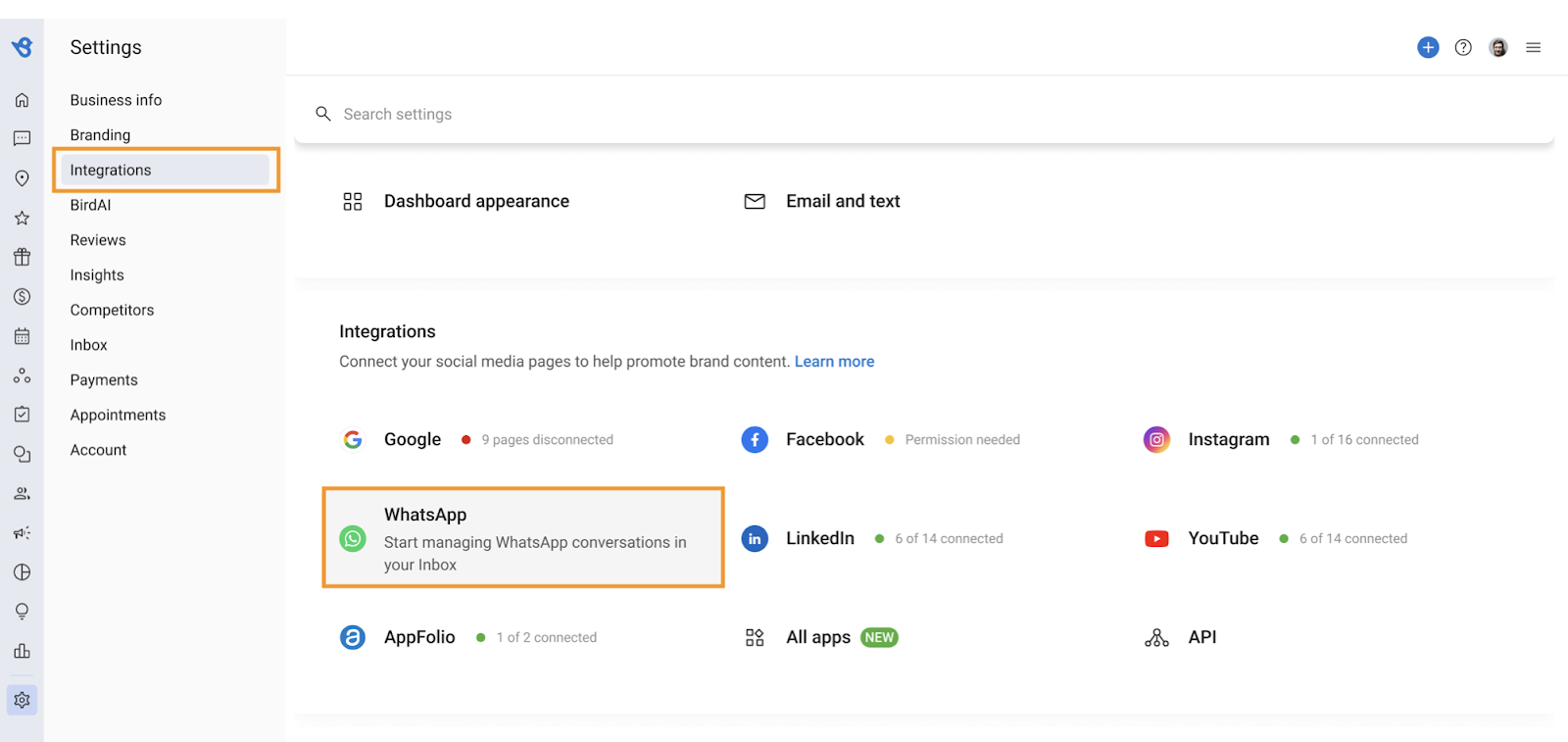Select Branding in settings menu
This screenshot has height=742, width=1568.
(100, 135)
